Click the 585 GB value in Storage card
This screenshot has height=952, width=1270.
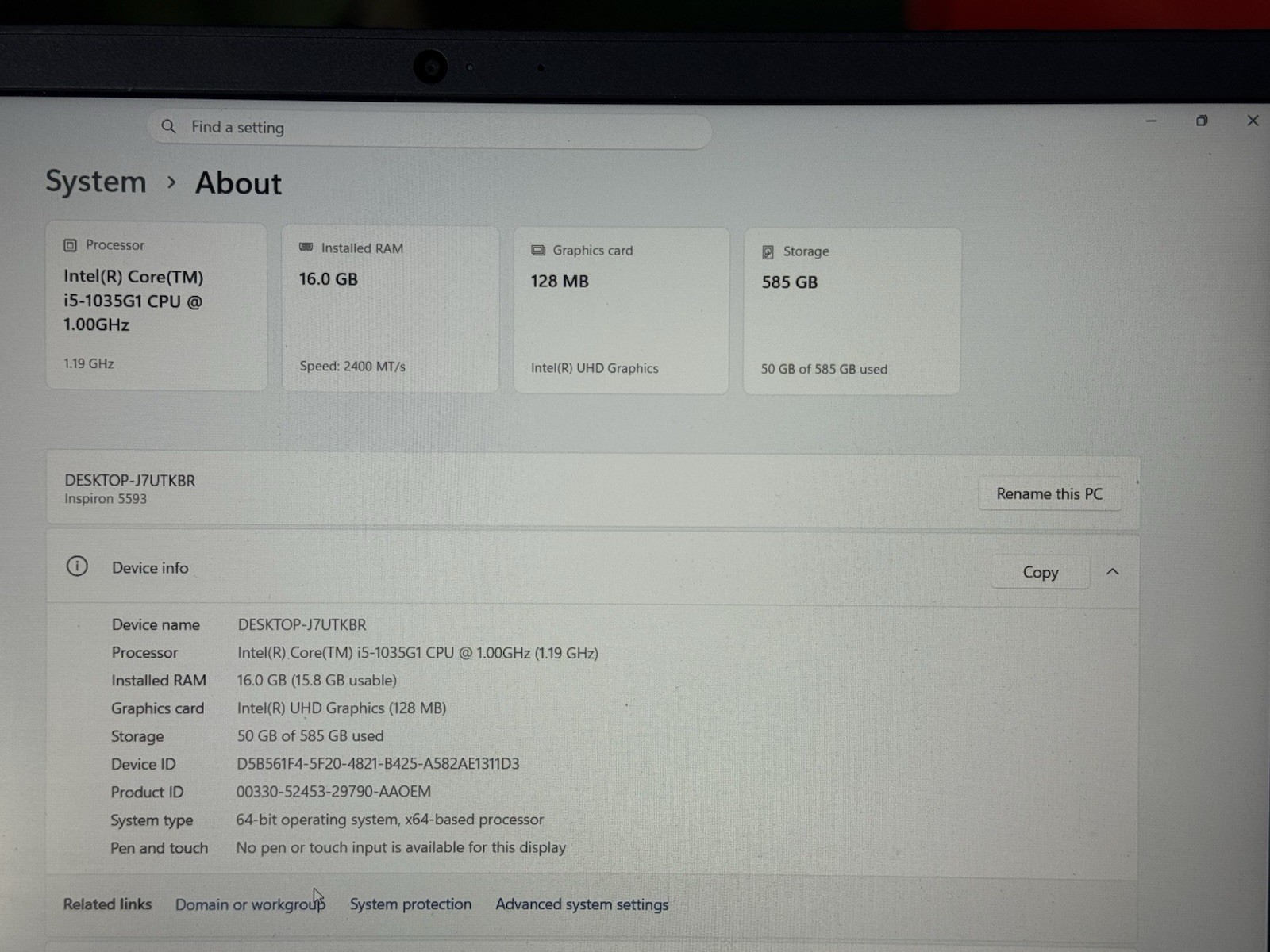(790, 282)
